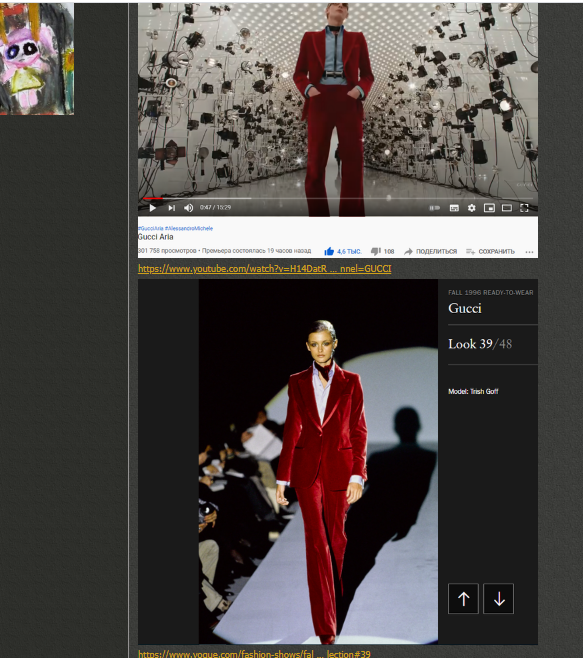Click the 0:47 / 15:29 time display

[x=215, y=207]
